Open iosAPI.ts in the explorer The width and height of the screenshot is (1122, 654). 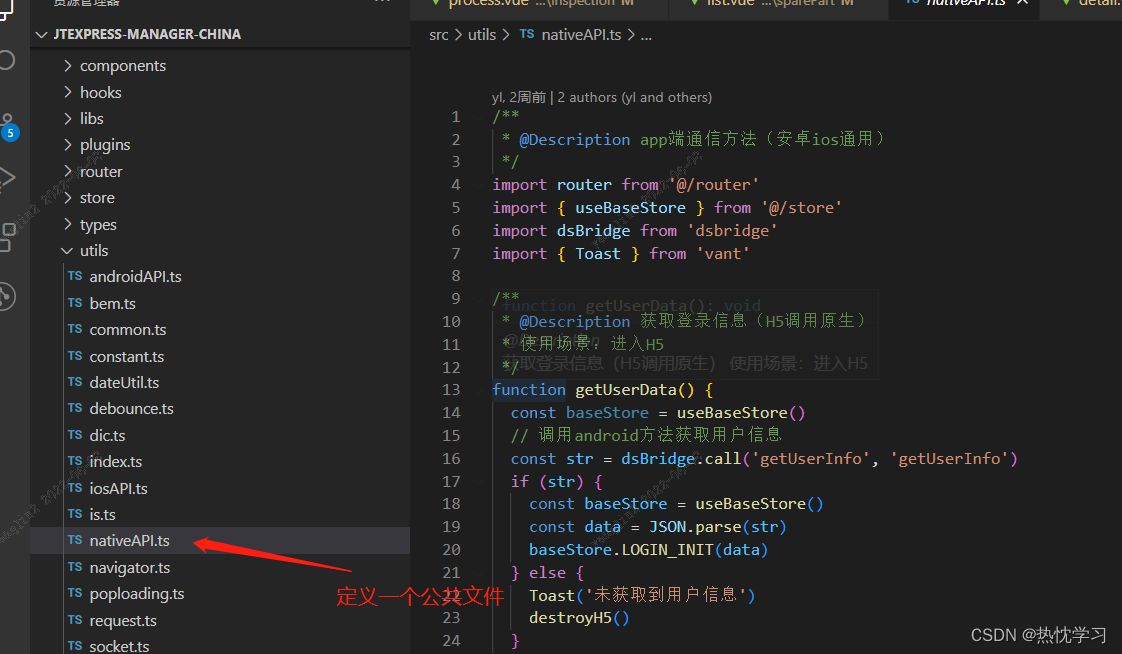click(118, 488)
